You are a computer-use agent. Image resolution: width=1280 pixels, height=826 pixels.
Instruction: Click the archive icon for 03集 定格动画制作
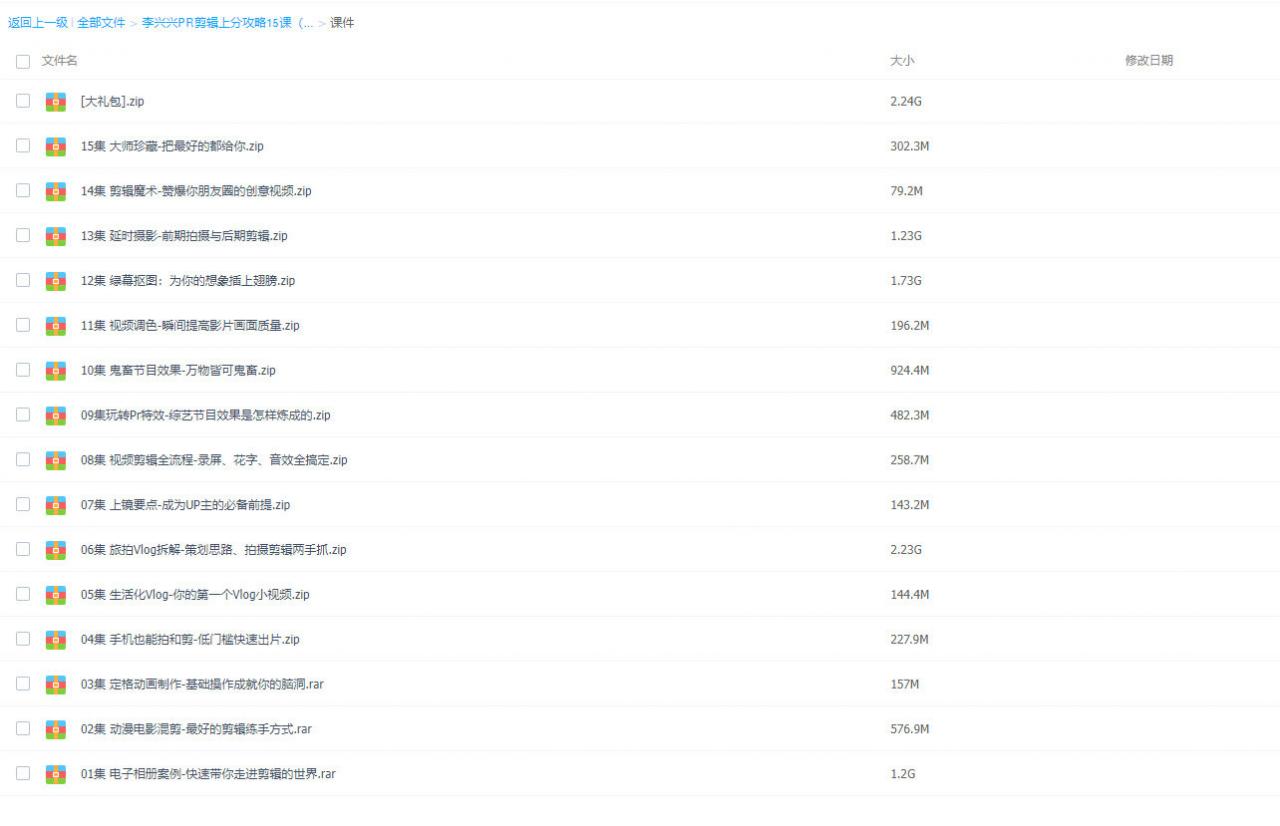click(x=56, y=684)
